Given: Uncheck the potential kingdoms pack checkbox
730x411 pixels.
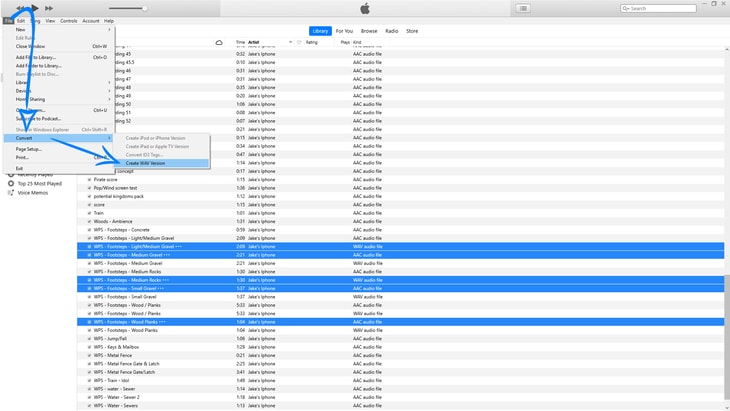Looking at the screenshot, I should (89, 196).
